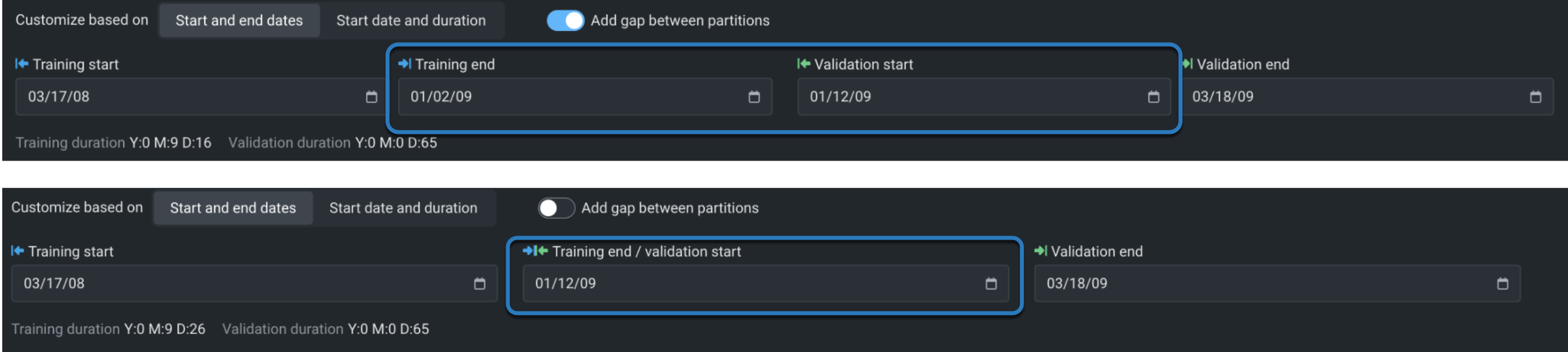Open Validation end calendar in gap-enabled panel
Viewport: 1568px width, 352px height.
pos(1535,97)
